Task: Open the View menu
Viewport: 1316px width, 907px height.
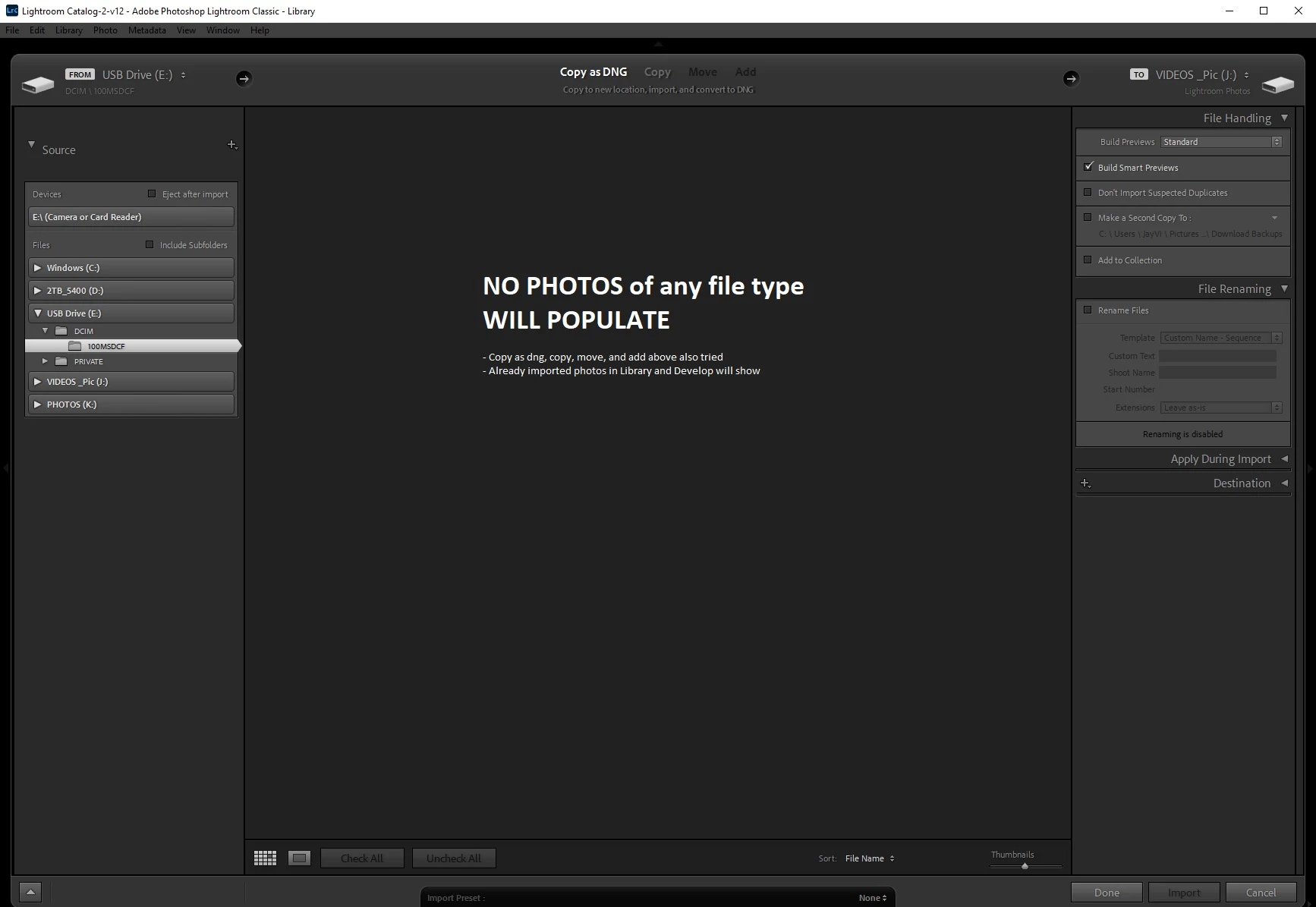Action: coord(186,30)
